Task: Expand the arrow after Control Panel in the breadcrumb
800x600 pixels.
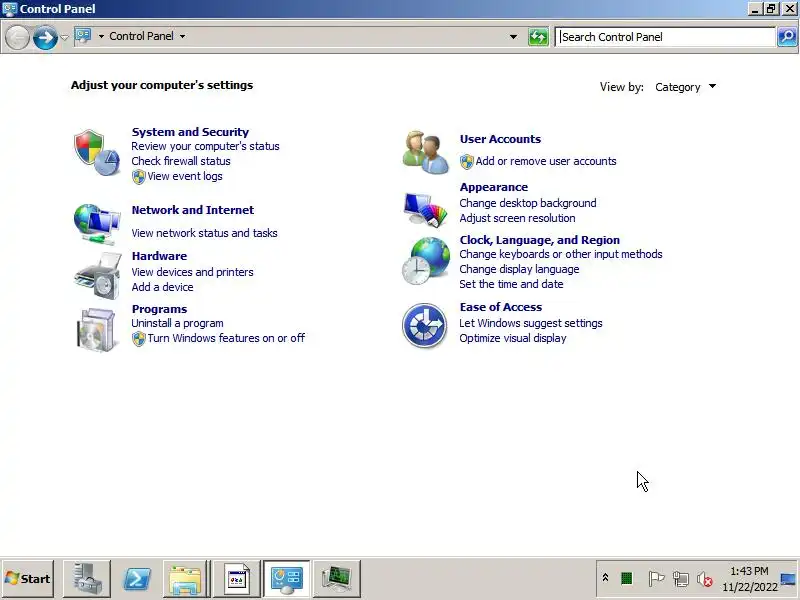Action: pos(182,36)
